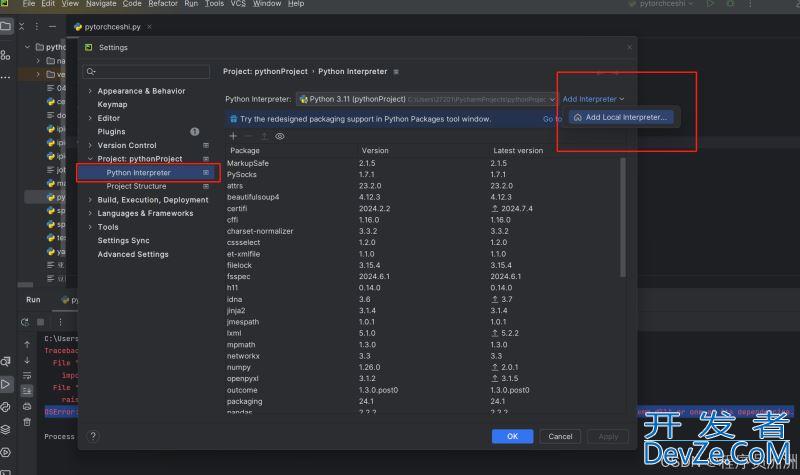Expand the Tools settings group
This screenshot has height=475, width=800.
coord(90,227)
